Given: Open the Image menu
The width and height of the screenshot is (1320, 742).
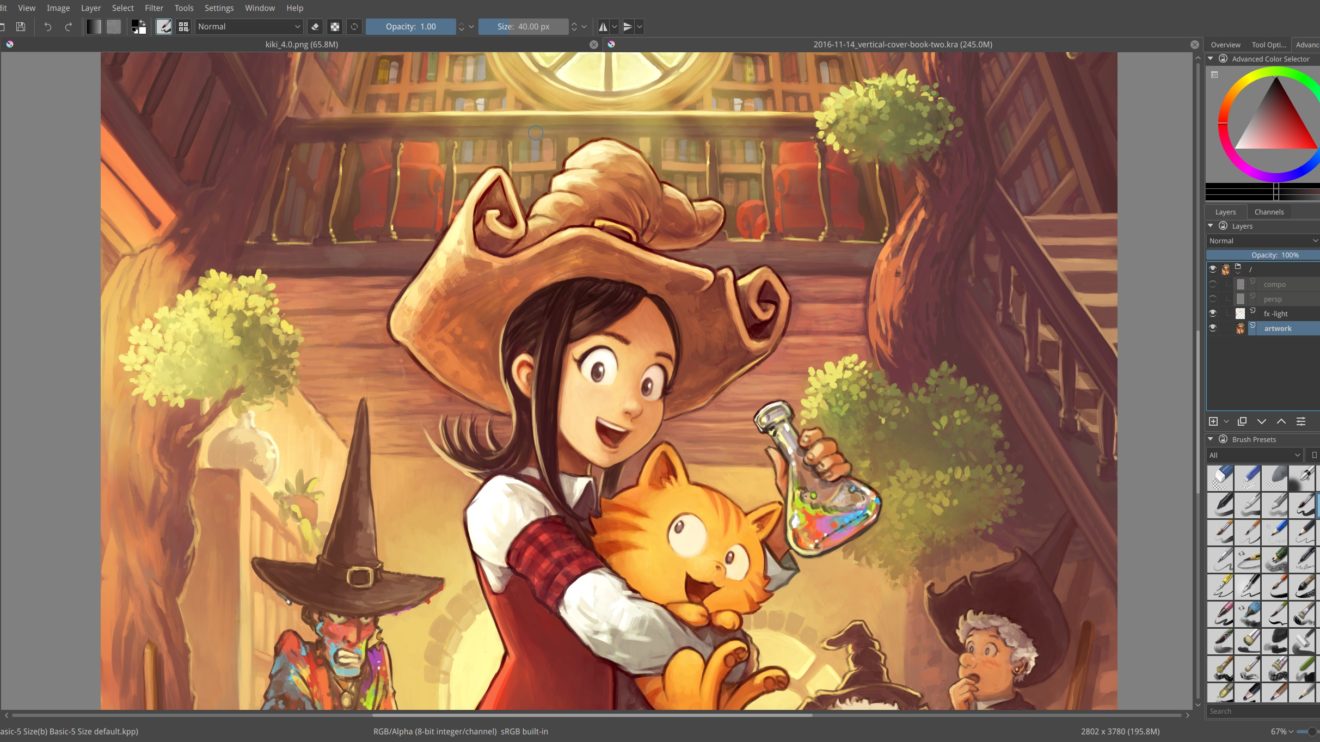Looking at the screenshot, I should click(58, 8).
